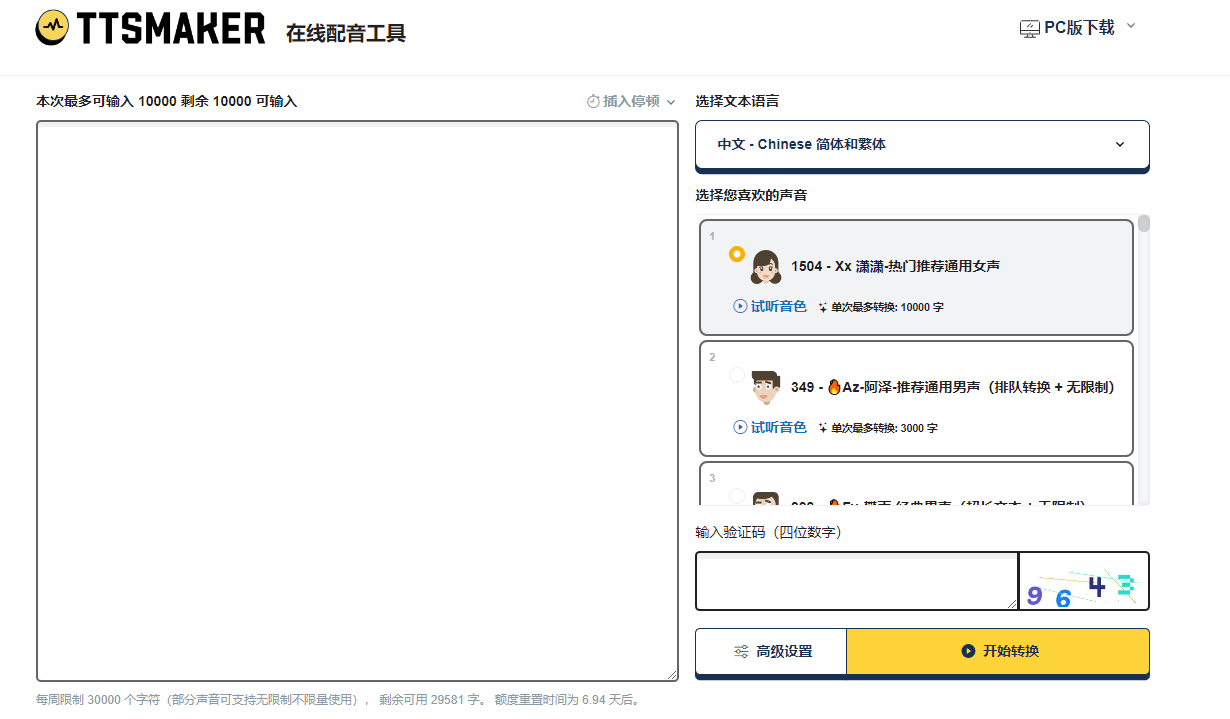Select the 349 阿泽 voice radio button

pyautogui.click(x=737, y=375)
